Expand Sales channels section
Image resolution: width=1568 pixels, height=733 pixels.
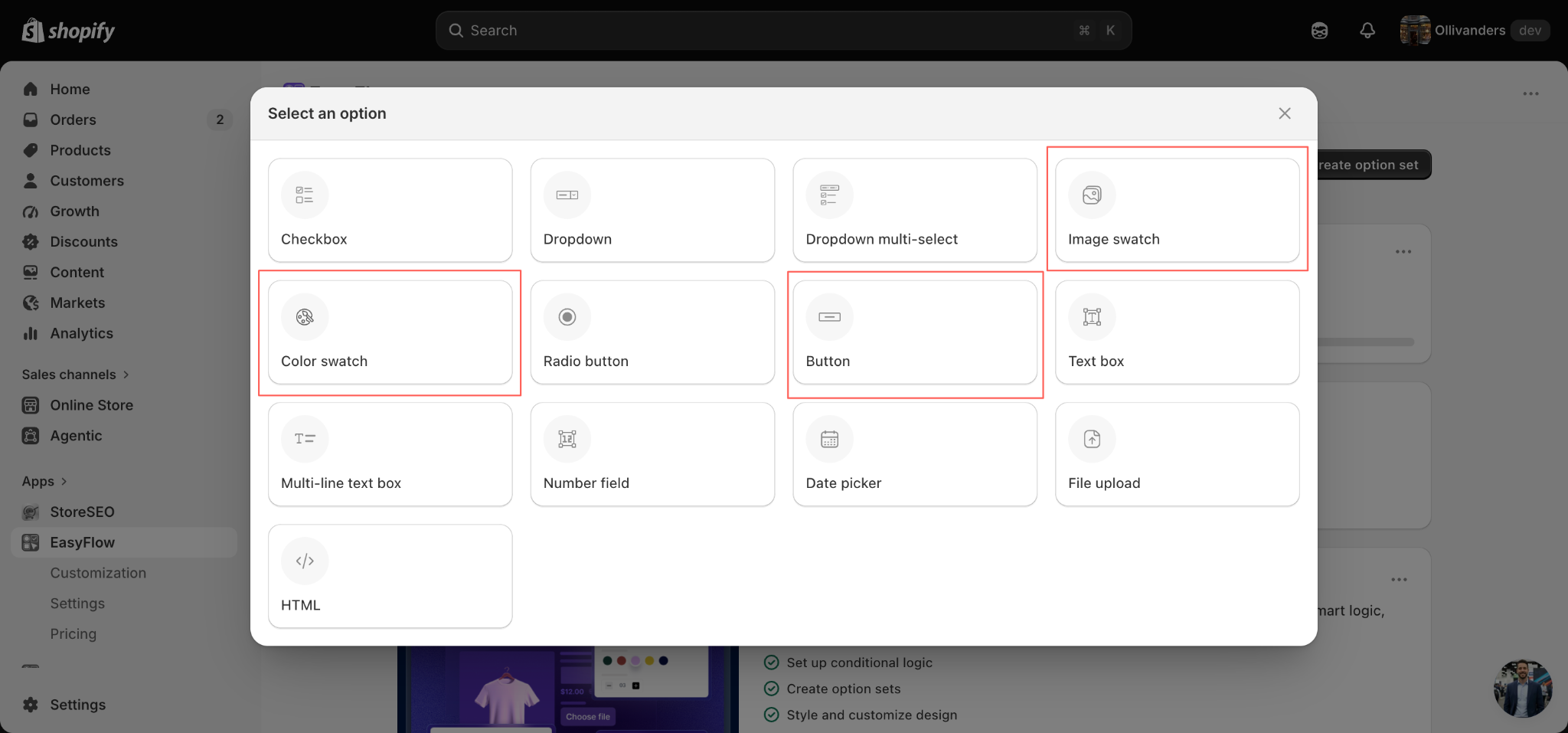pos(76,375)
